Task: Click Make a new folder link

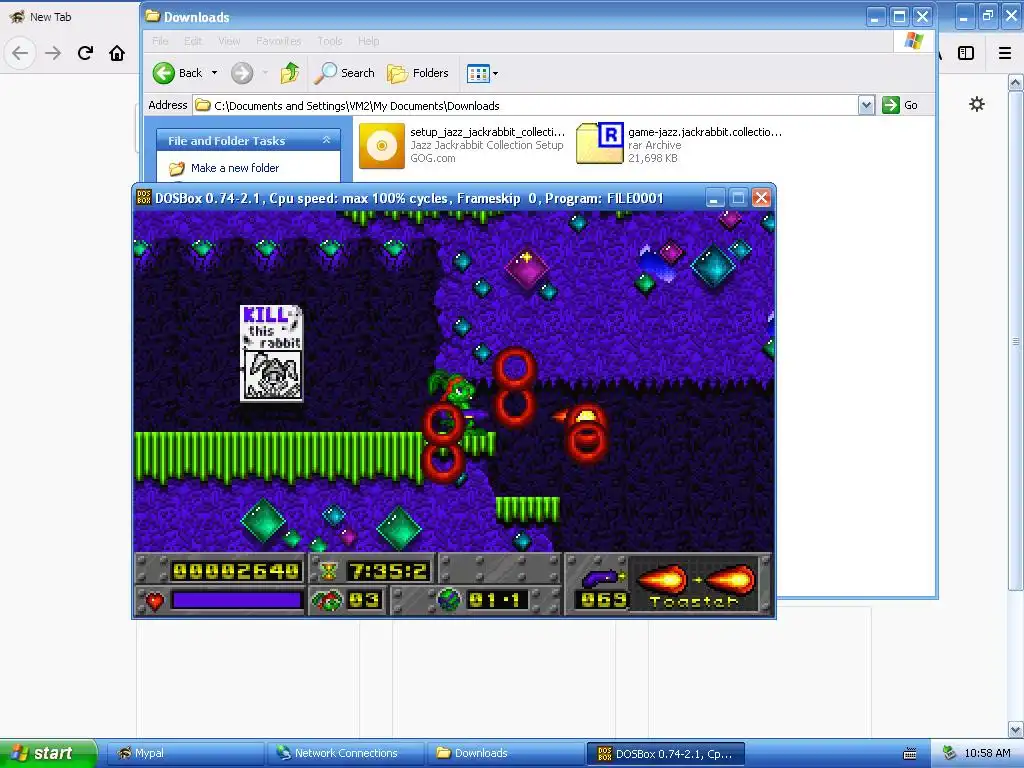Action: click(234, 168)
